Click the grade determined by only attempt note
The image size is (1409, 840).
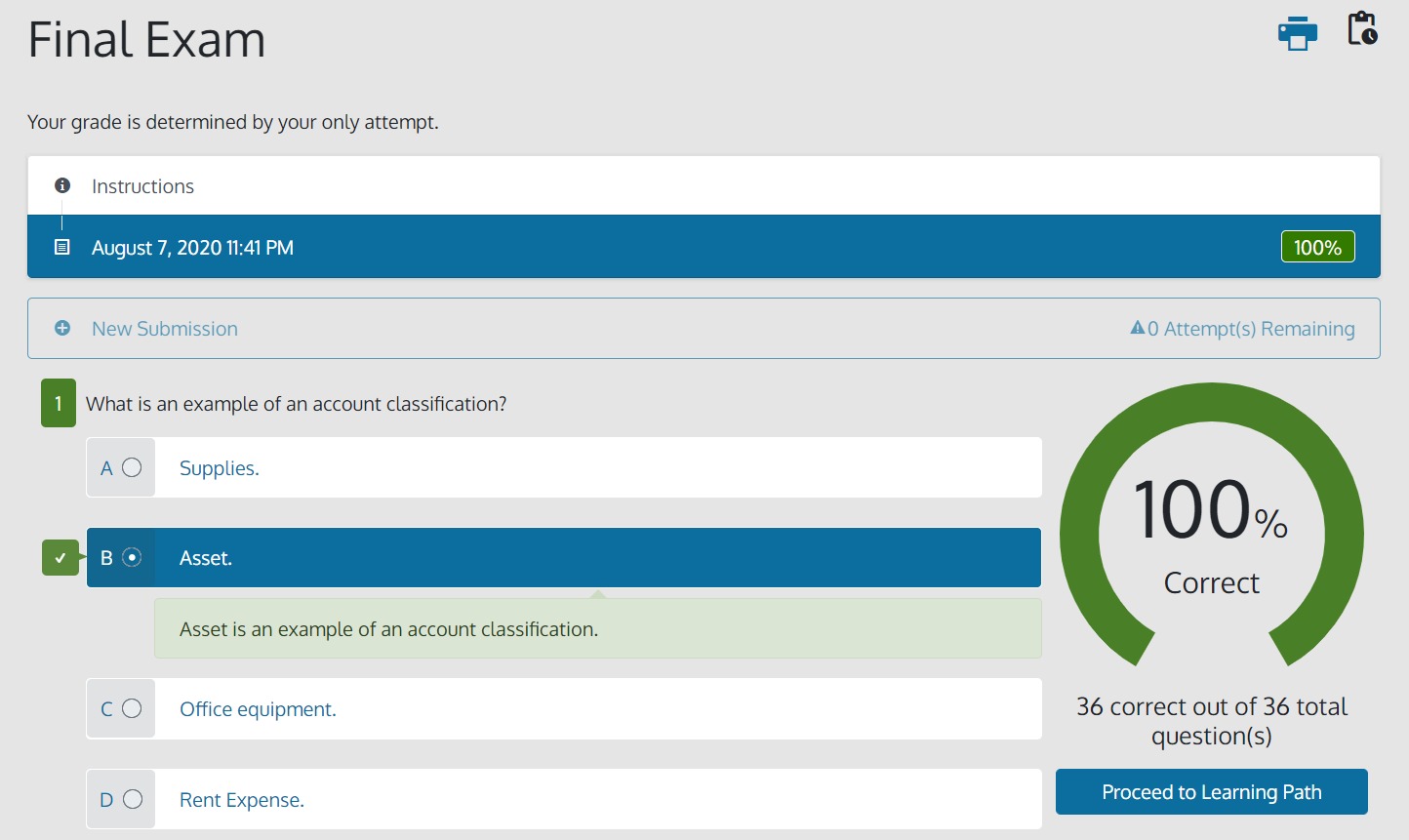pyautogui.click(x=233, y=122)
